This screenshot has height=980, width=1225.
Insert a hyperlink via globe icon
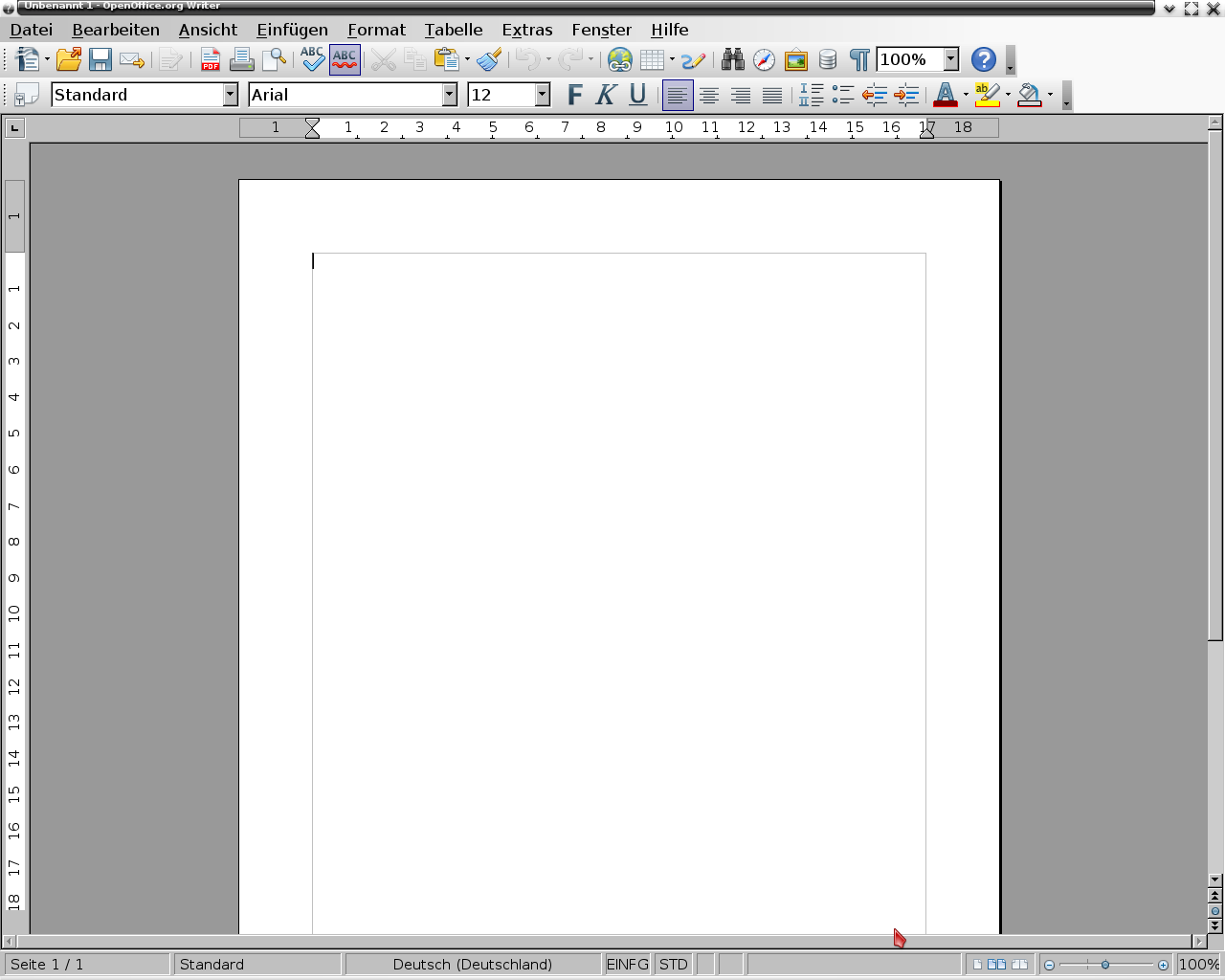pyautogui.click(x=620, y=59)
